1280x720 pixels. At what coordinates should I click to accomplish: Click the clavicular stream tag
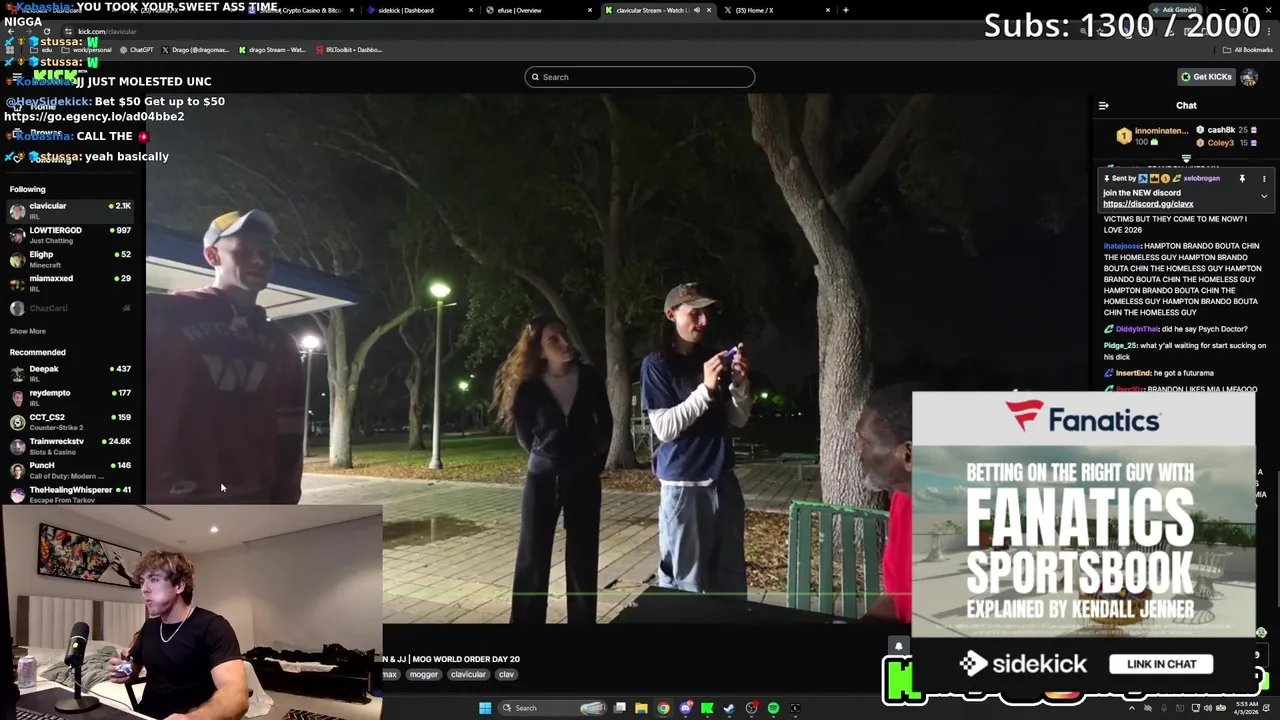click(468, 675)
